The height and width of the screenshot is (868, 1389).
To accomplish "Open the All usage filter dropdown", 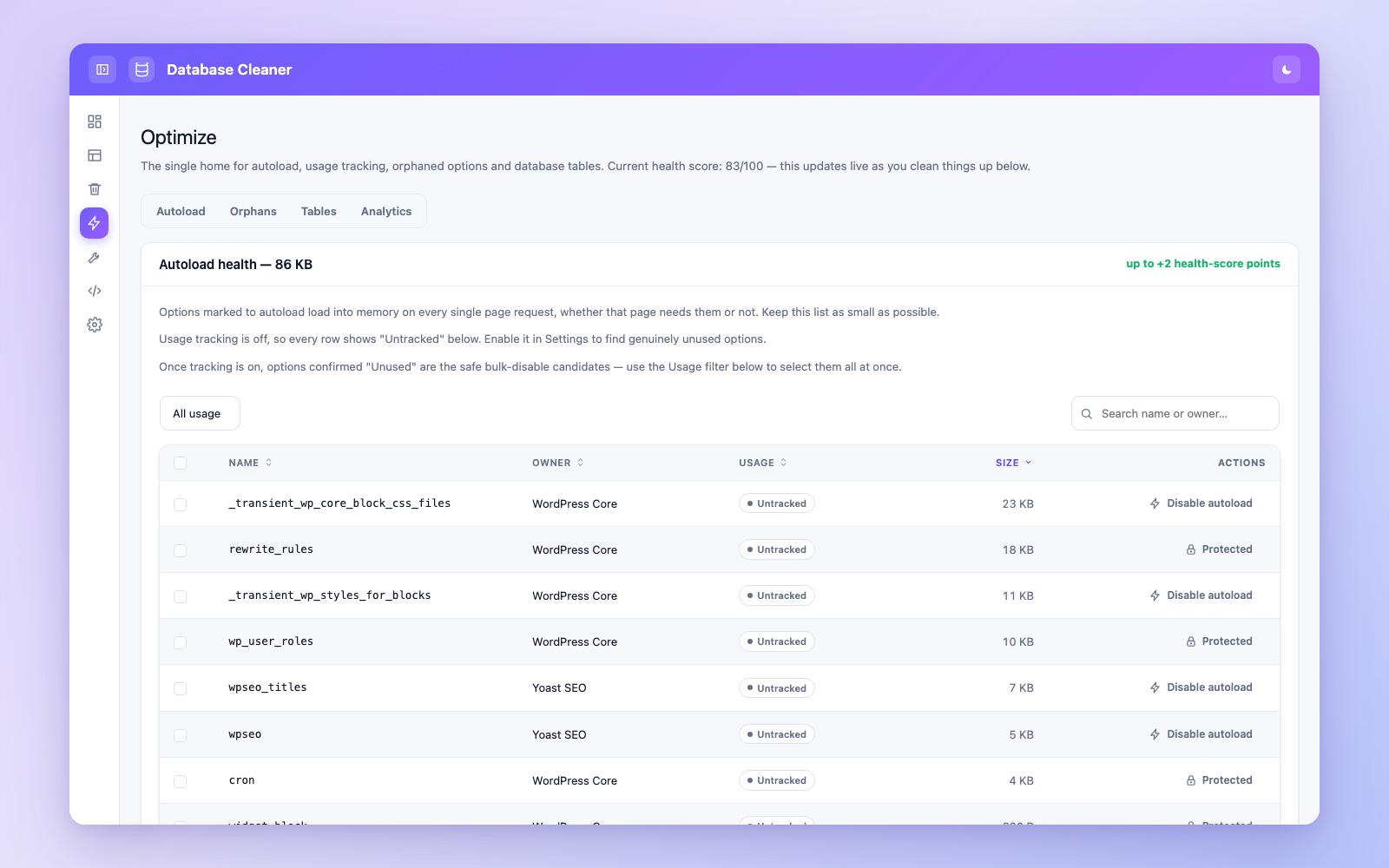I will click(200, 413).
